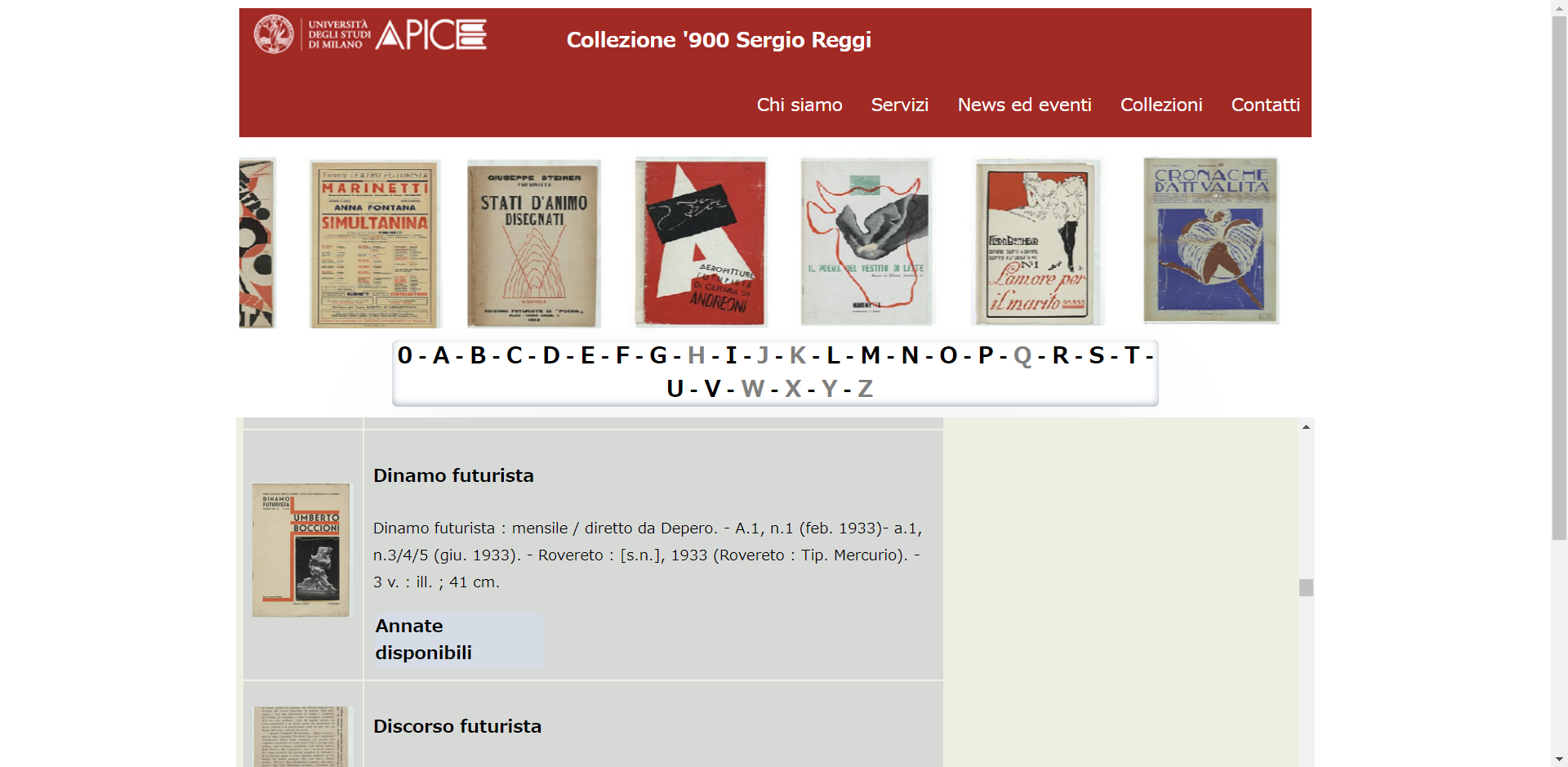Image resolution: width=1568 pixels, height=767 pixels.
Task: Click the L'amore per il marito cover
Action: [x=1037, y=243]
